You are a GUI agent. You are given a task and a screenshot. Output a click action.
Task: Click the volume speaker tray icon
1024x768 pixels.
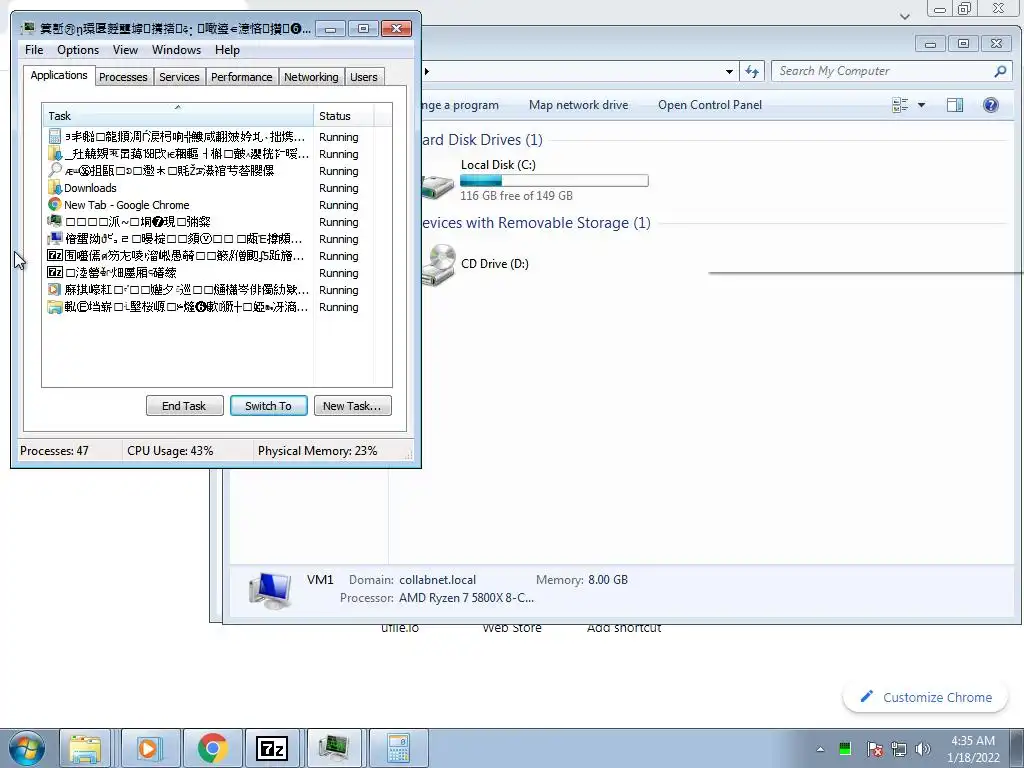923,749
